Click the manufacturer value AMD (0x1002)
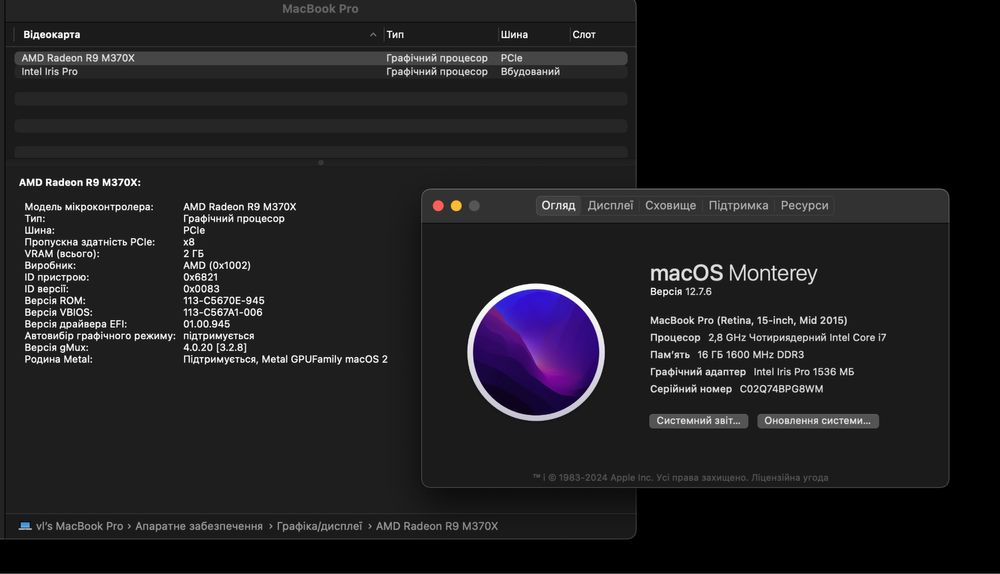Viewport: 1000px width, 574px height. point(217,265)
